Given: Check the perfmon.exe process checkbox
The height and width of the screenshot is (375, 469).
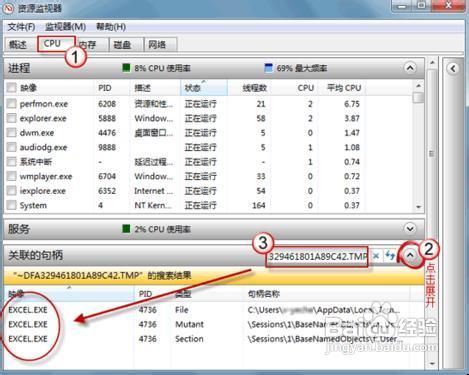Looking at the screenshot, I should (11, 104).
